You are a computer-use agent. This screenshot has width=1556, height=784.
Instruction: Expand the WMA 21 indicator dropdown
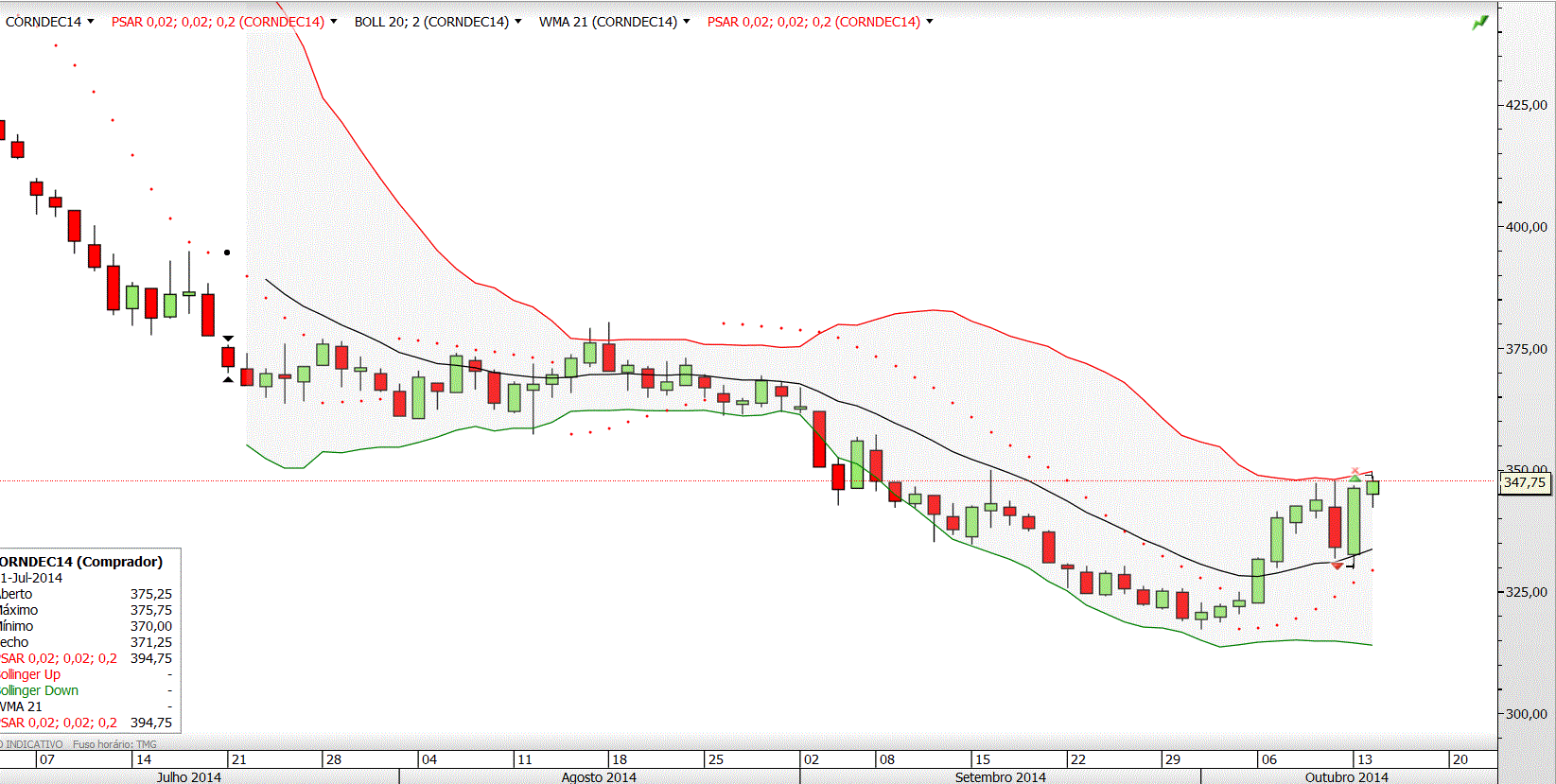coord(615,22)
